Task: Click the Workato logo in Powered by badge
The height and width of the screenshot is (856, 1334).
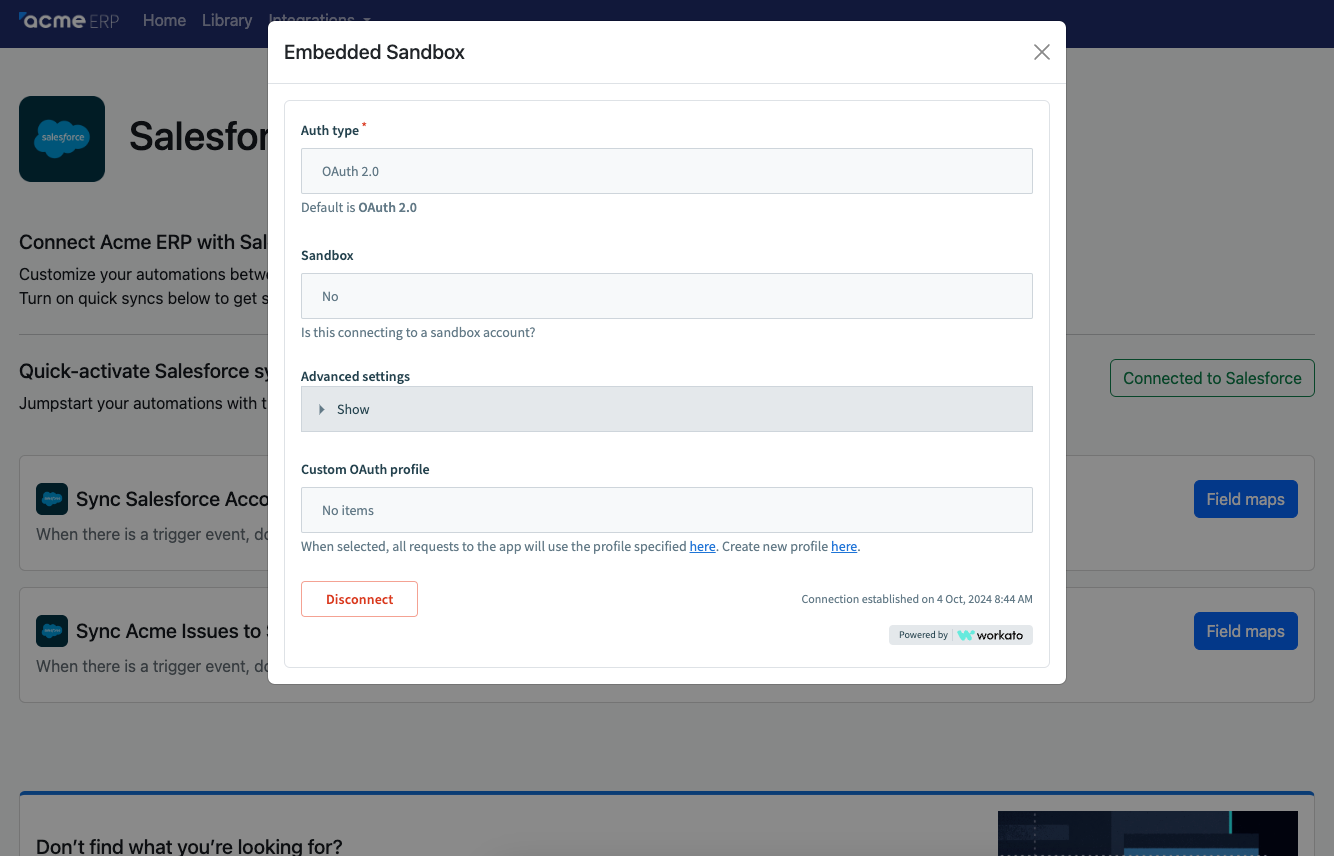Action: point(991,634)
